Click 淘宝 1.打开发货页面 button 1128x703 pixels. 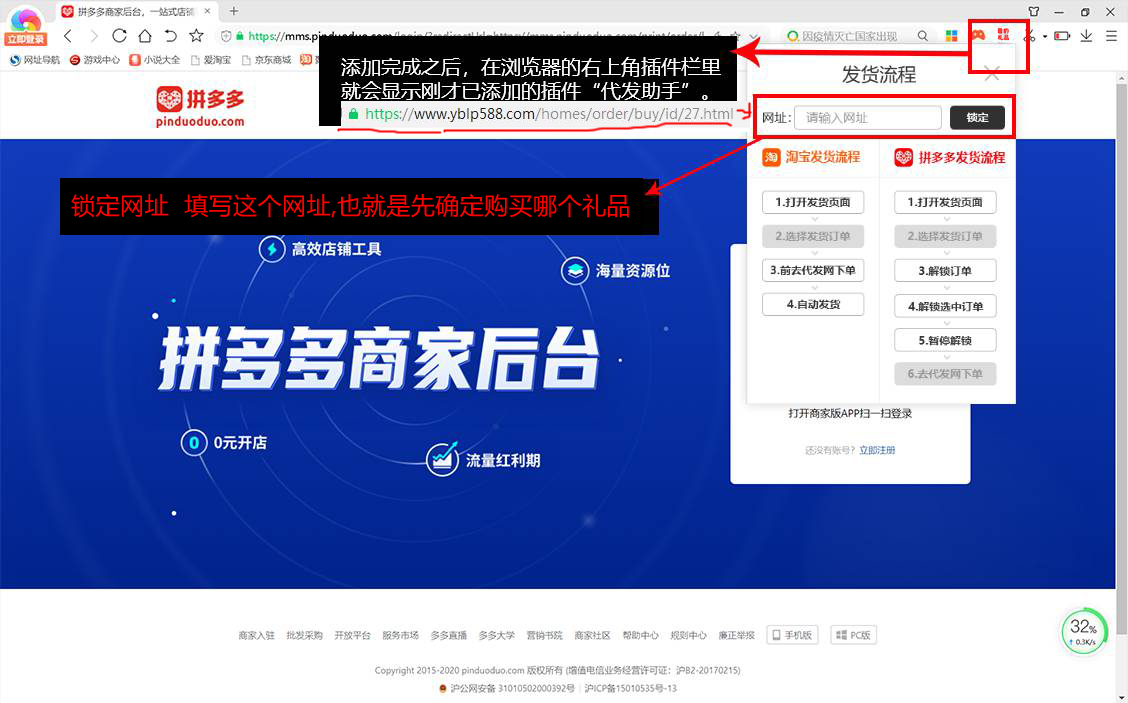[813, 202]
